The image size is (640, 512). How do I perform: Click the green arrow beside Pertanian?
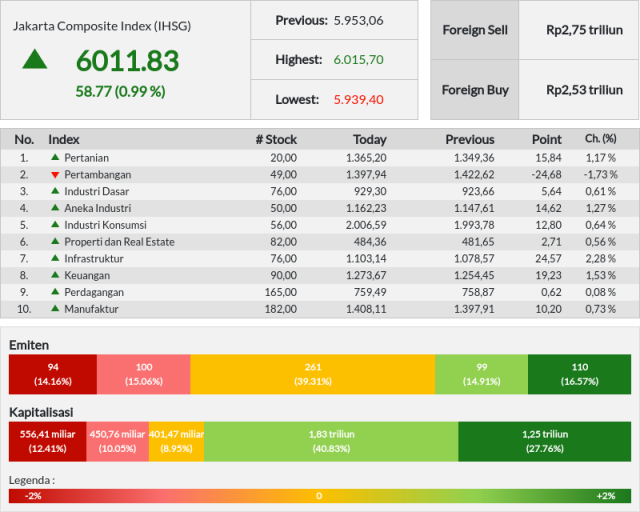(x=55, y=157)
